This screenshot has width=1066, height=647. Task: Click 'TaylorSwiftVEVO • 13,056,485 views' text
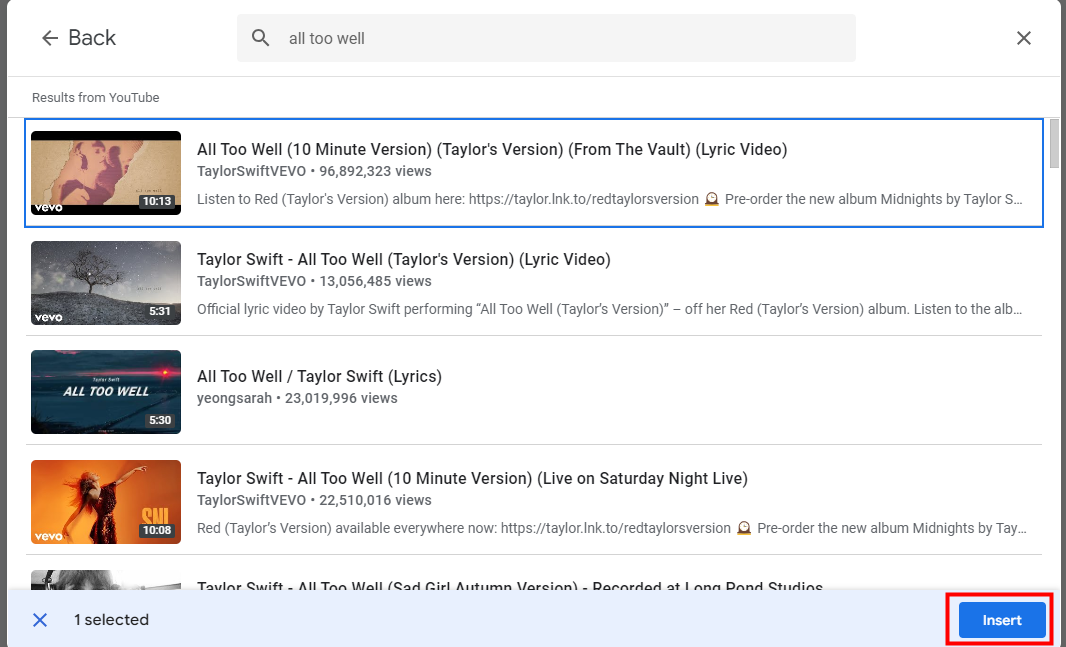click(x=314, y=281)
